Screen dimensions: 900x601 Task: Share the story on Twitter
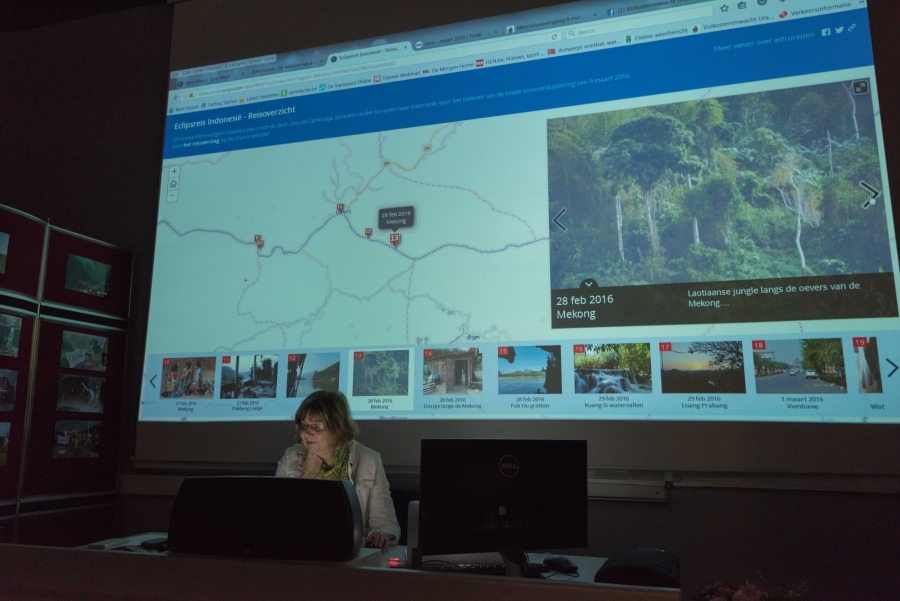point(839,30)
